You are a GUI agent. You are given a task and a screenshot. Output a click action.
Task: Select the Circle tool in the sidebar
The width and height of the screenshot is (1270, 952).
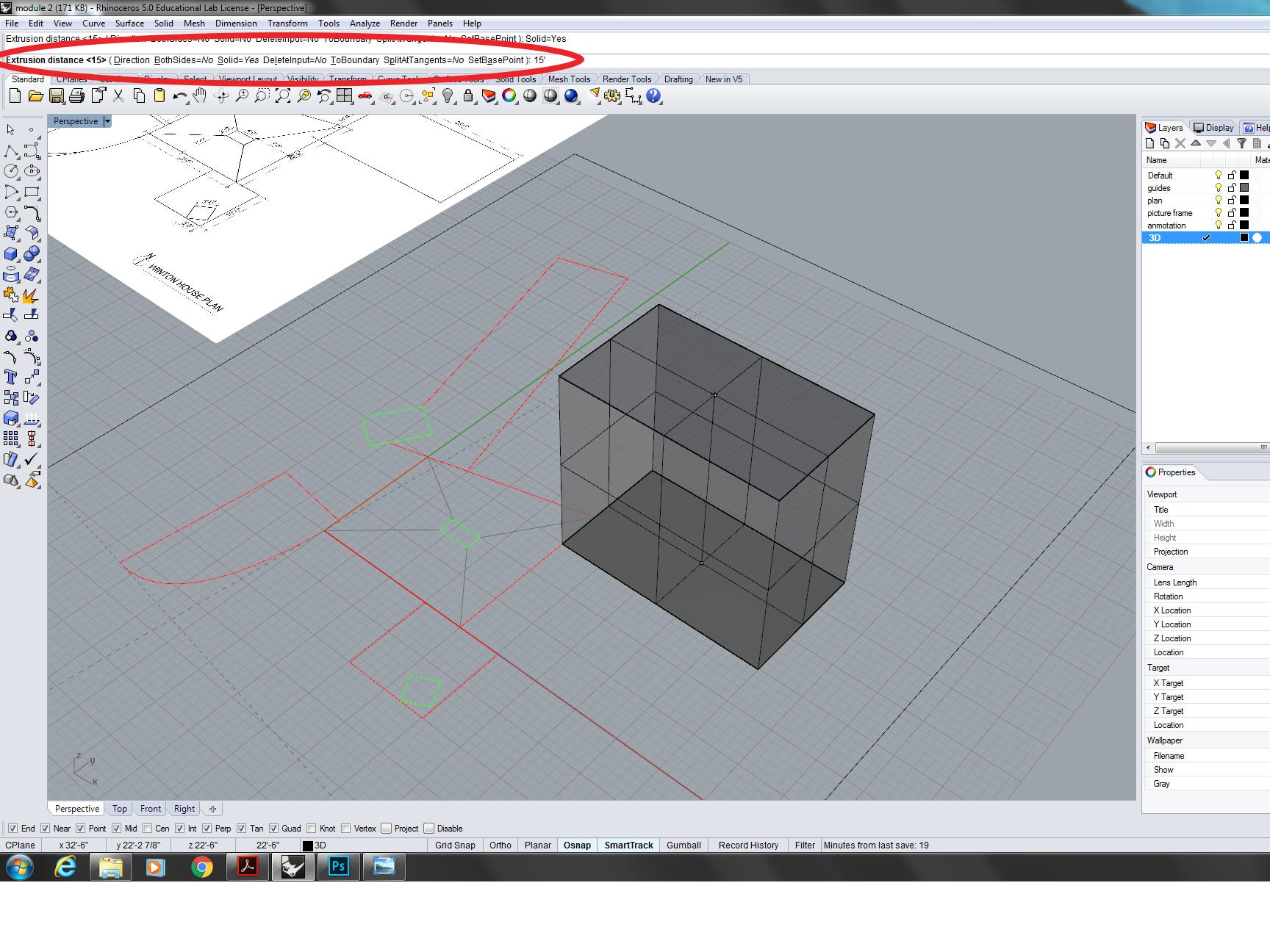coord(10,170)
